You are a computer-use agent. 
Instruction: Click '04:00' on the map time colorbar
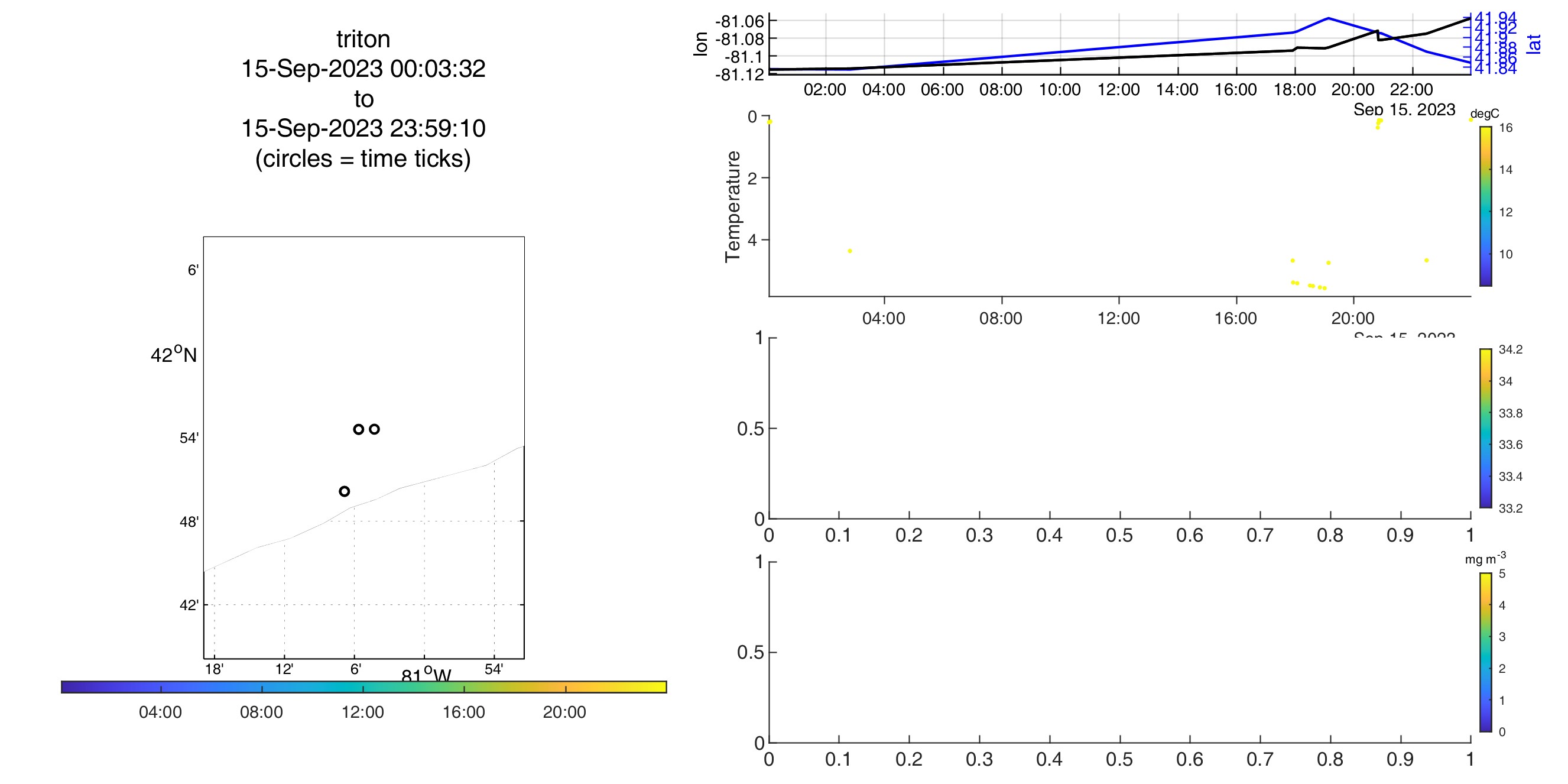(x=160, y=712)
